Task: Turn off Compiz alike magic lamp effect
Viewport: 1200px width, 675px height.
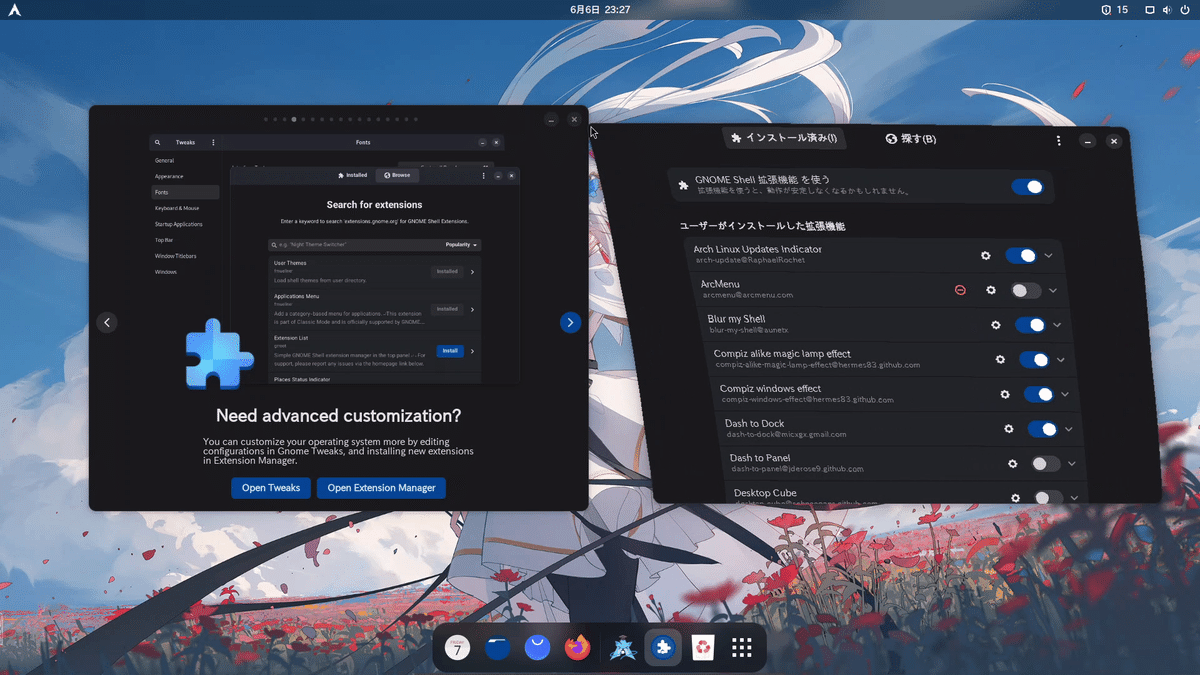Action: pos(1034,360)
